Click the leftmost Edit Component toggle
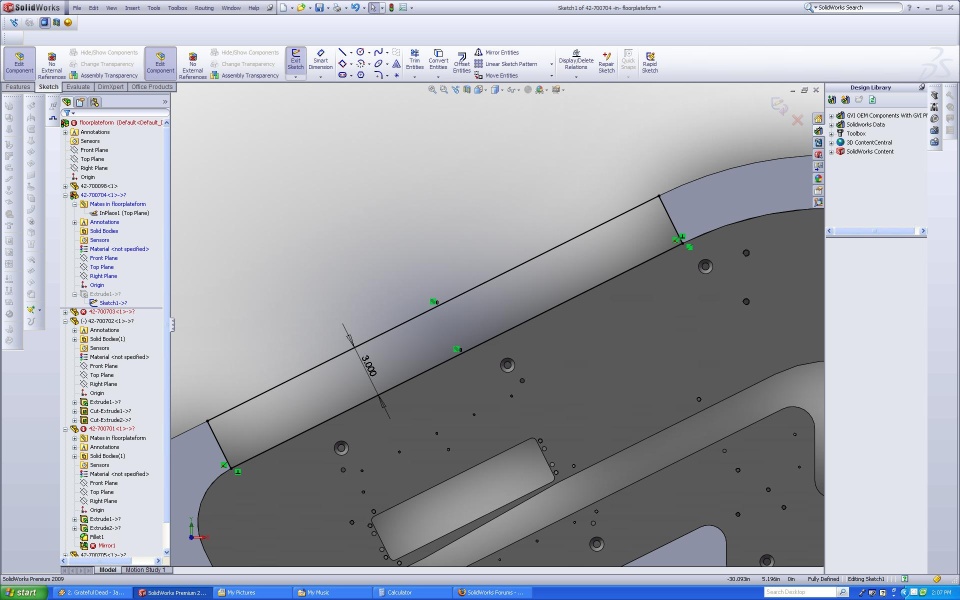Viewport: 960px width, 600px height. pos(20,64)
